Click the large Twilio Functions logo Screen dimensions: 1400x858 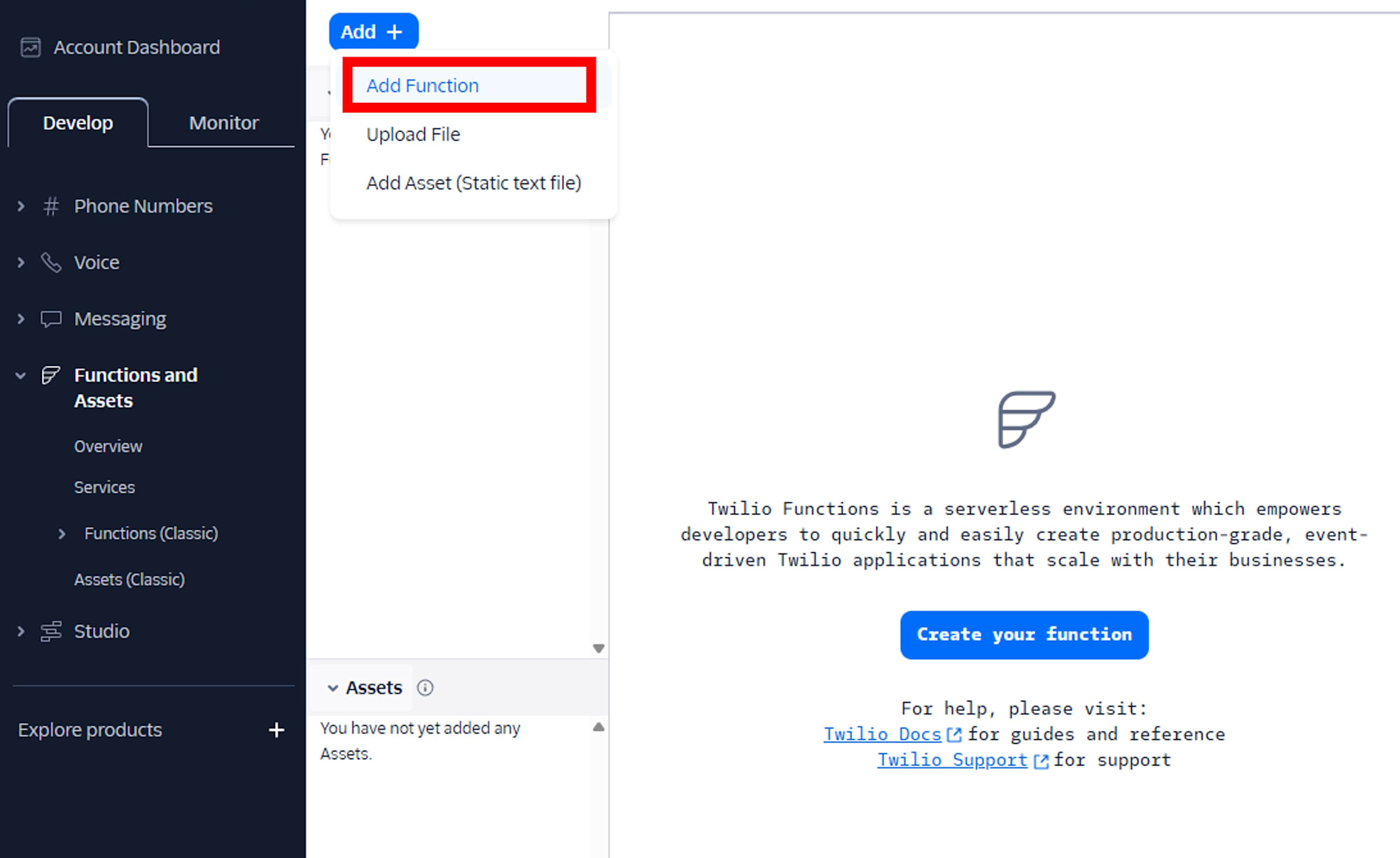click(1026, 419)
